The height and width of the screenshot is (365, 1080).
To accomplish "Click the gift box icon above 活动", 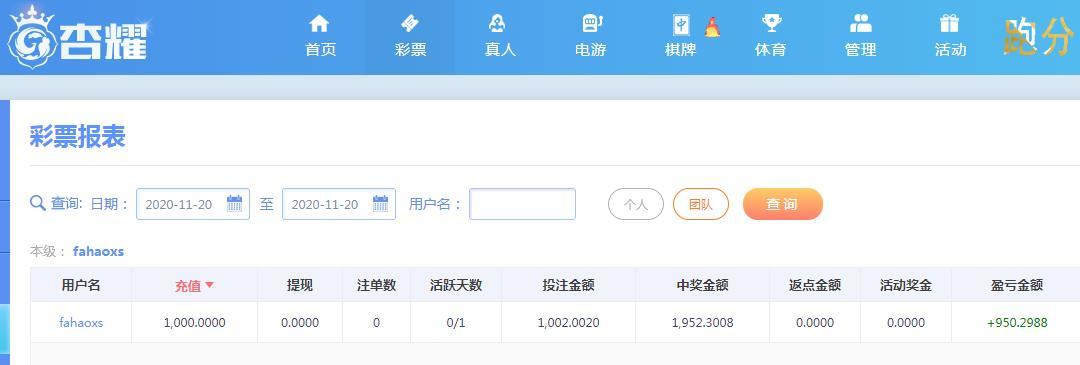I will click(x=950, y=24).
